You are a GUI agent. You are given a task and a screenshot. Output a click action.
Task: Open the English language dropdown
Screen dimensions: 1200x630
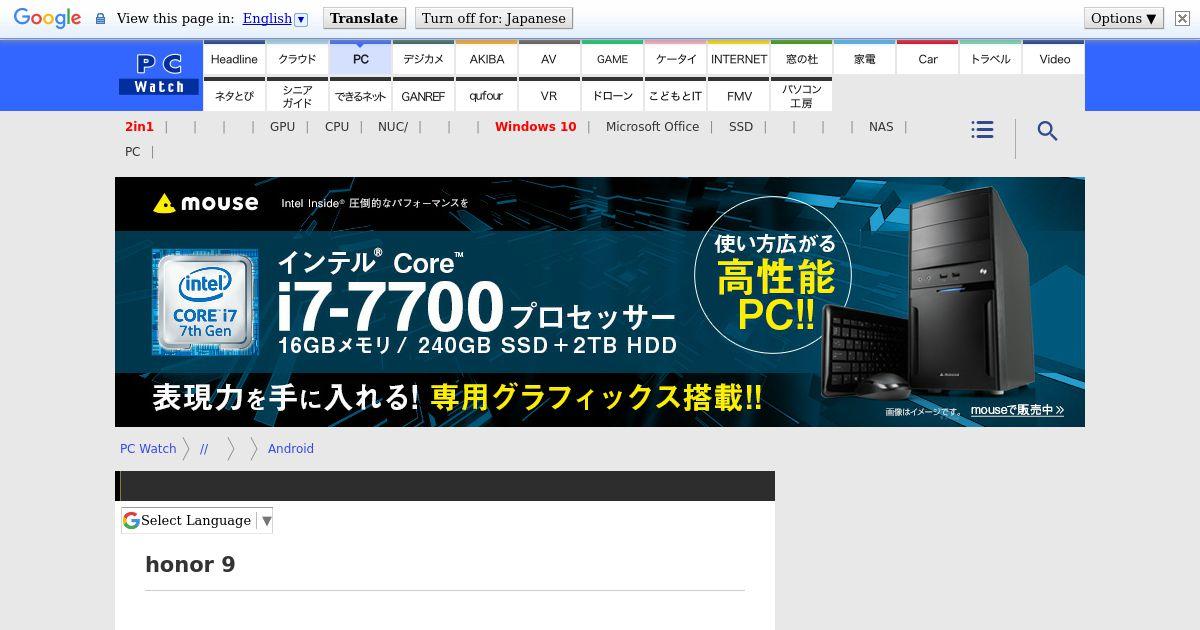coord(275,18)
